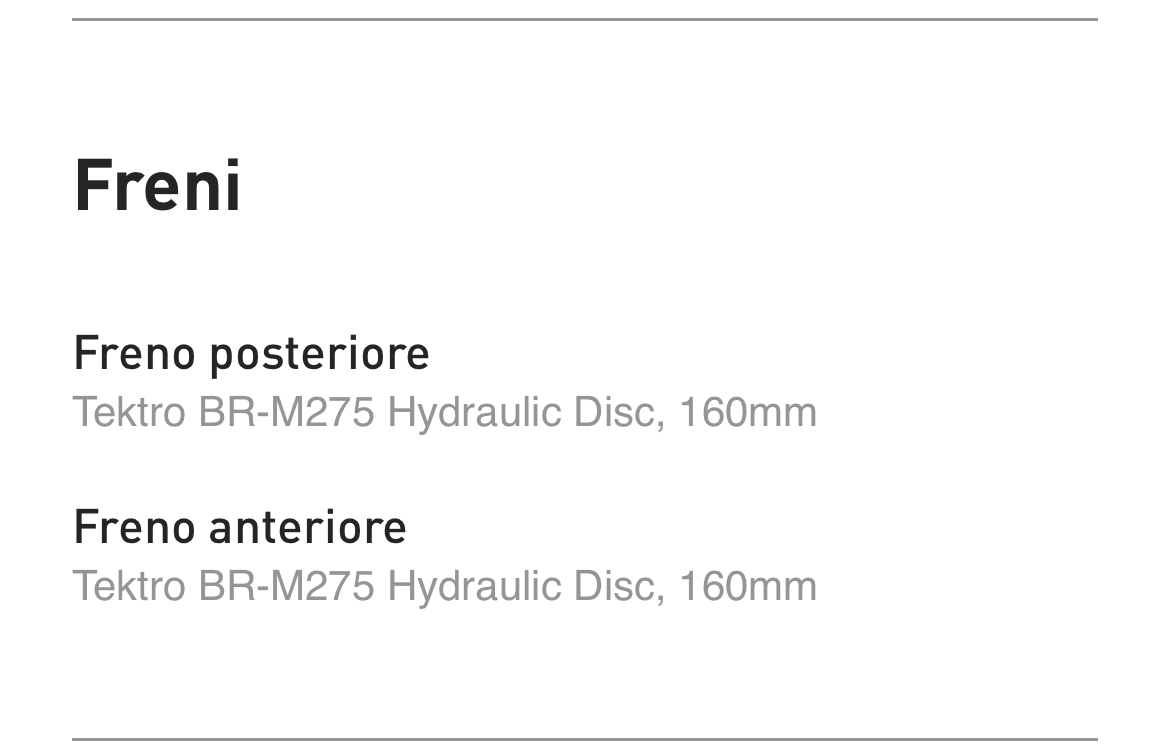
Task: Click the top horizontal divider line
Action: click(585, 19)
